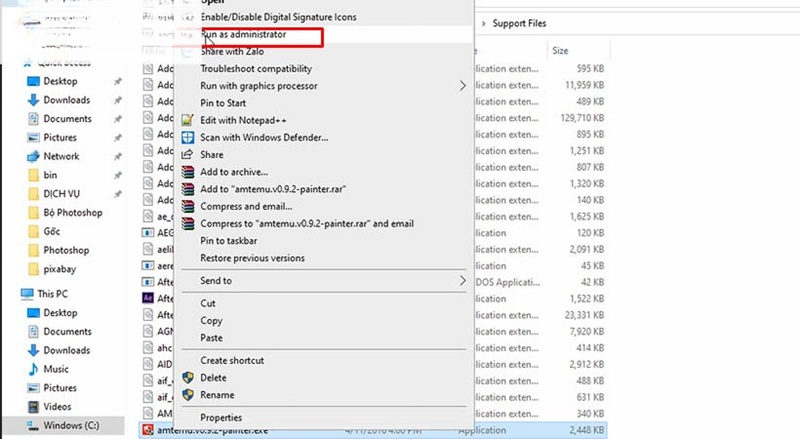Click Downloads arrow icon under Quick access
Image resolution: width=800 pixels, height=439 pixels.
coord(33,100)
